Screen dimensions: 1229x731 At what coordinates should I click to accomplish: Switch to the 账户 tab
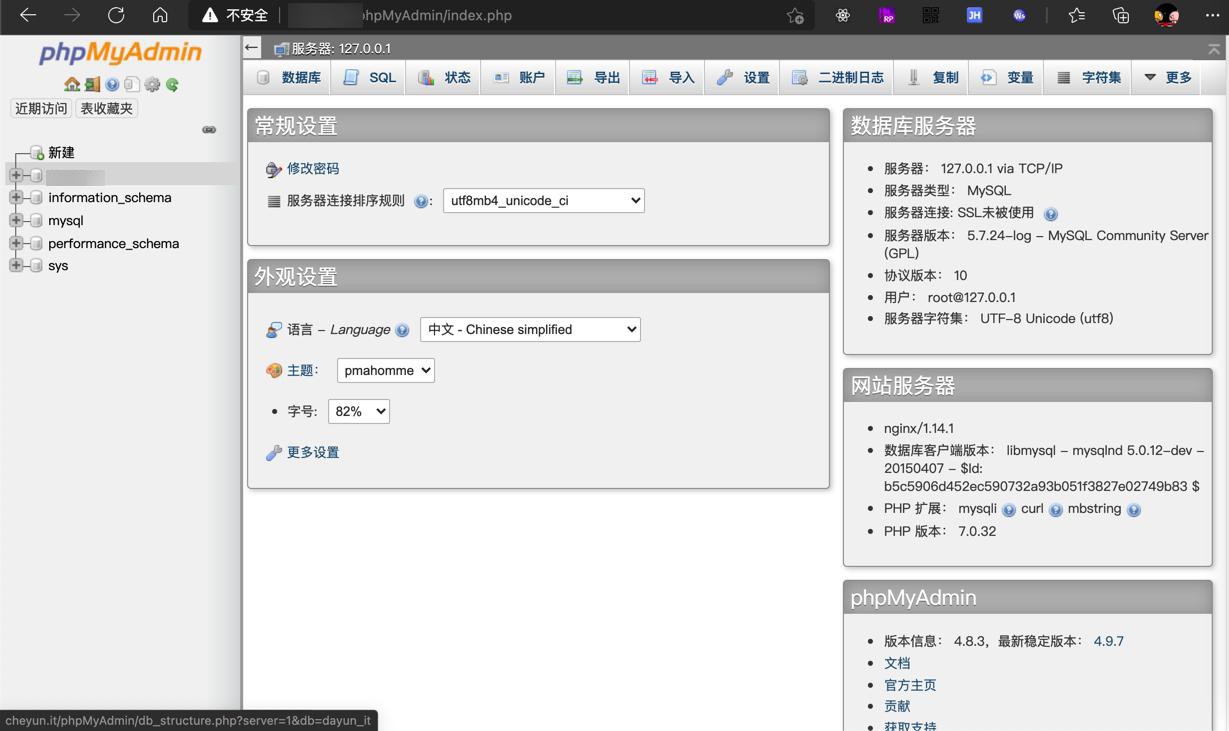tap(518, 77)
